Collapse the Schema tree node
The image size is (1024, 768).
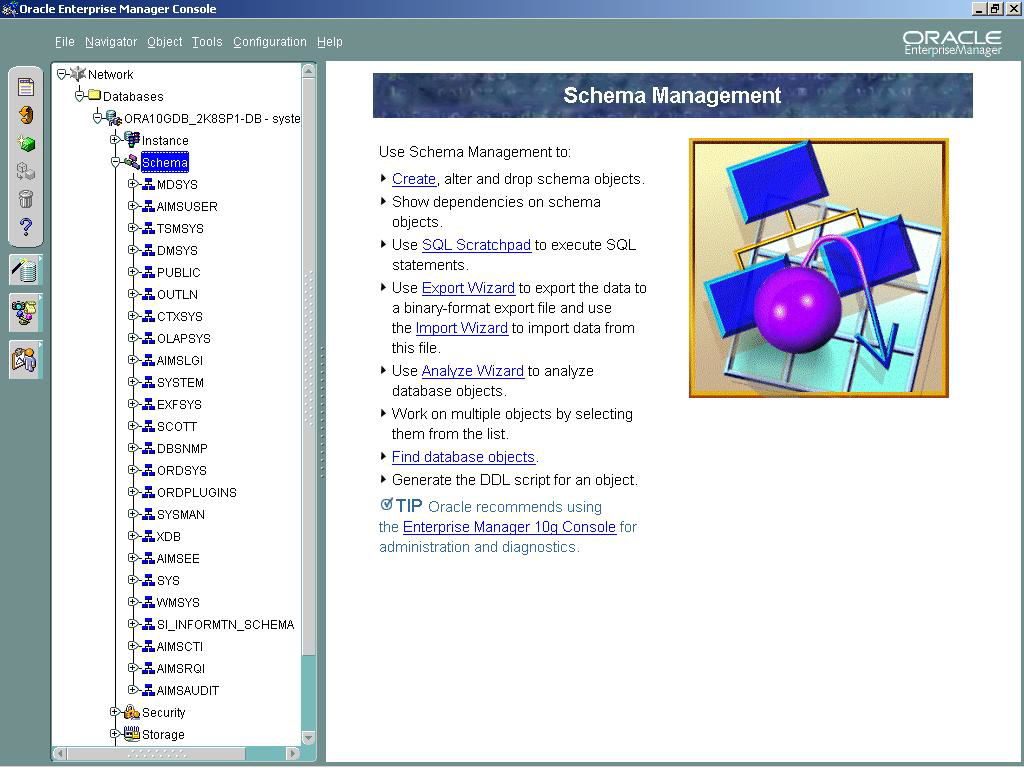click(115, 162)
